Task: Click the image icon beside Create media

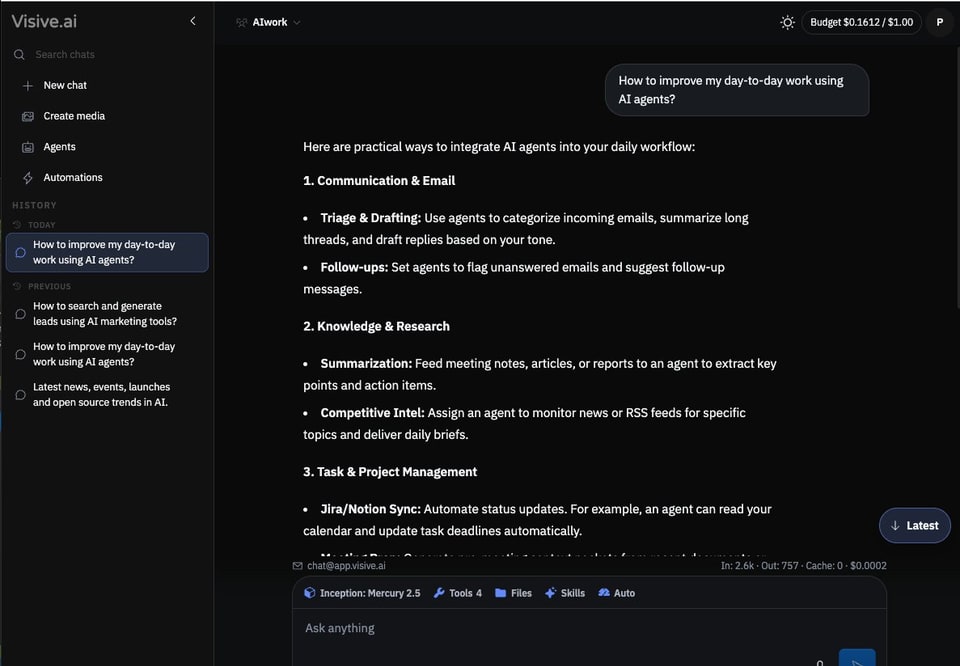Action: click(28, 116)
